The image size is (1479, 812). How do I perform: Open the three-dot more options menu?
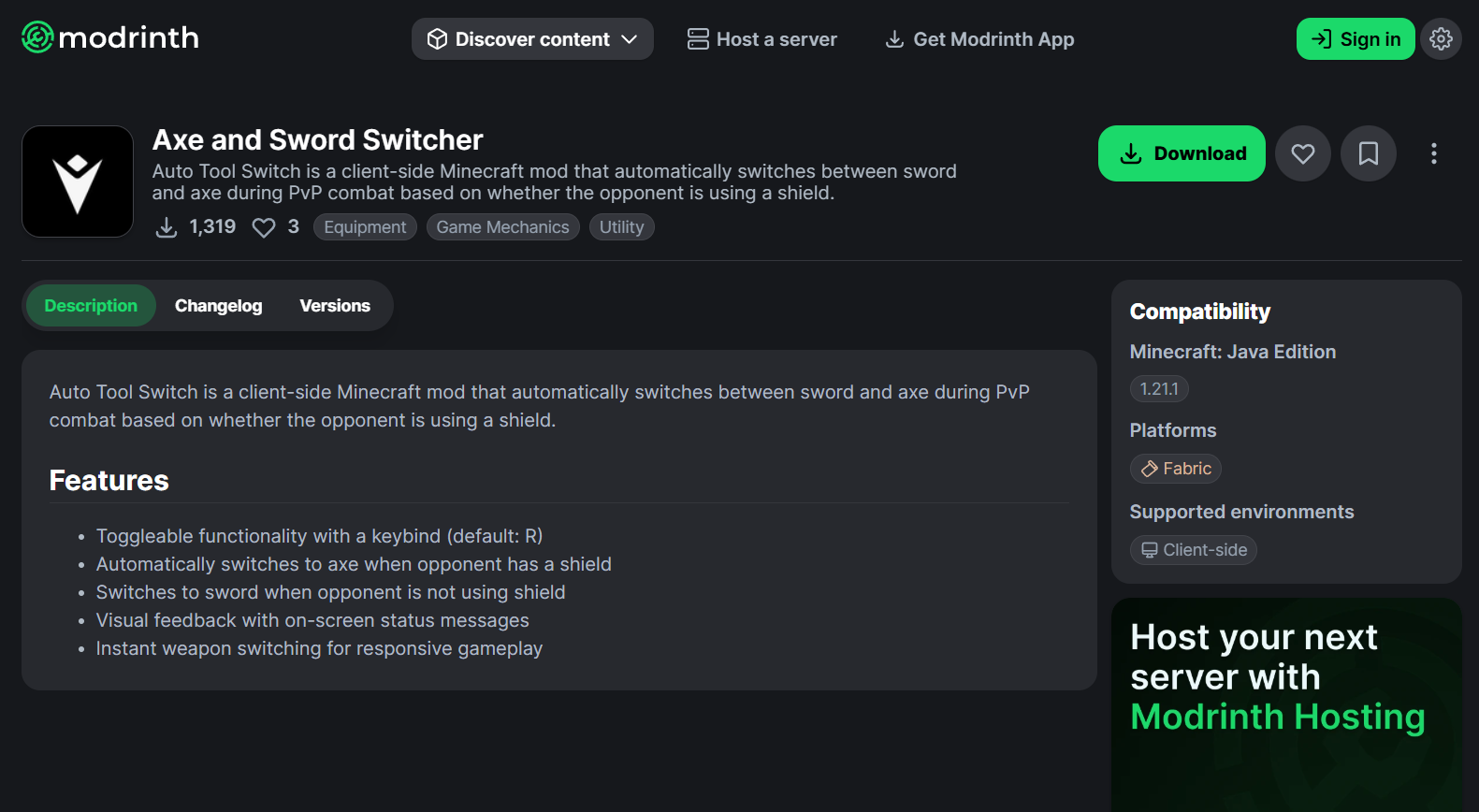coord(1434,153)
